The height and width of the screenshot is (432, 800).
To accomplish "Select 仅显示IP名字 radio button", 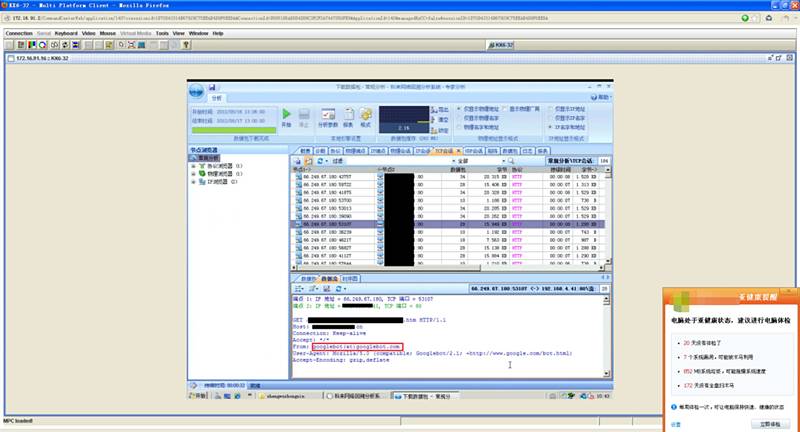I will pos(550,118).
